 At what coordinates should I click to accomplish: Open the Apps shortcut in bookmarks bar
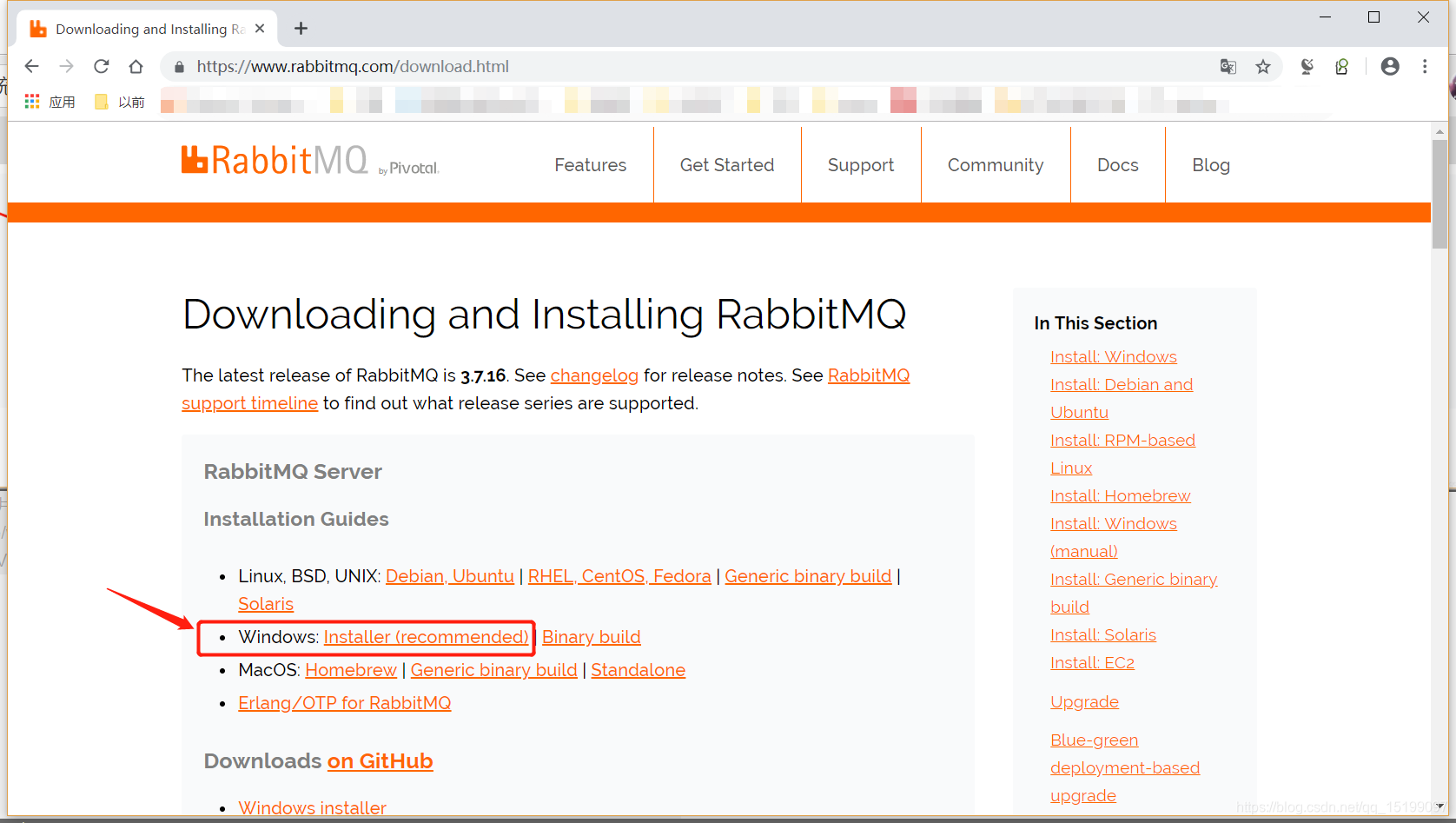pos(50,102)
